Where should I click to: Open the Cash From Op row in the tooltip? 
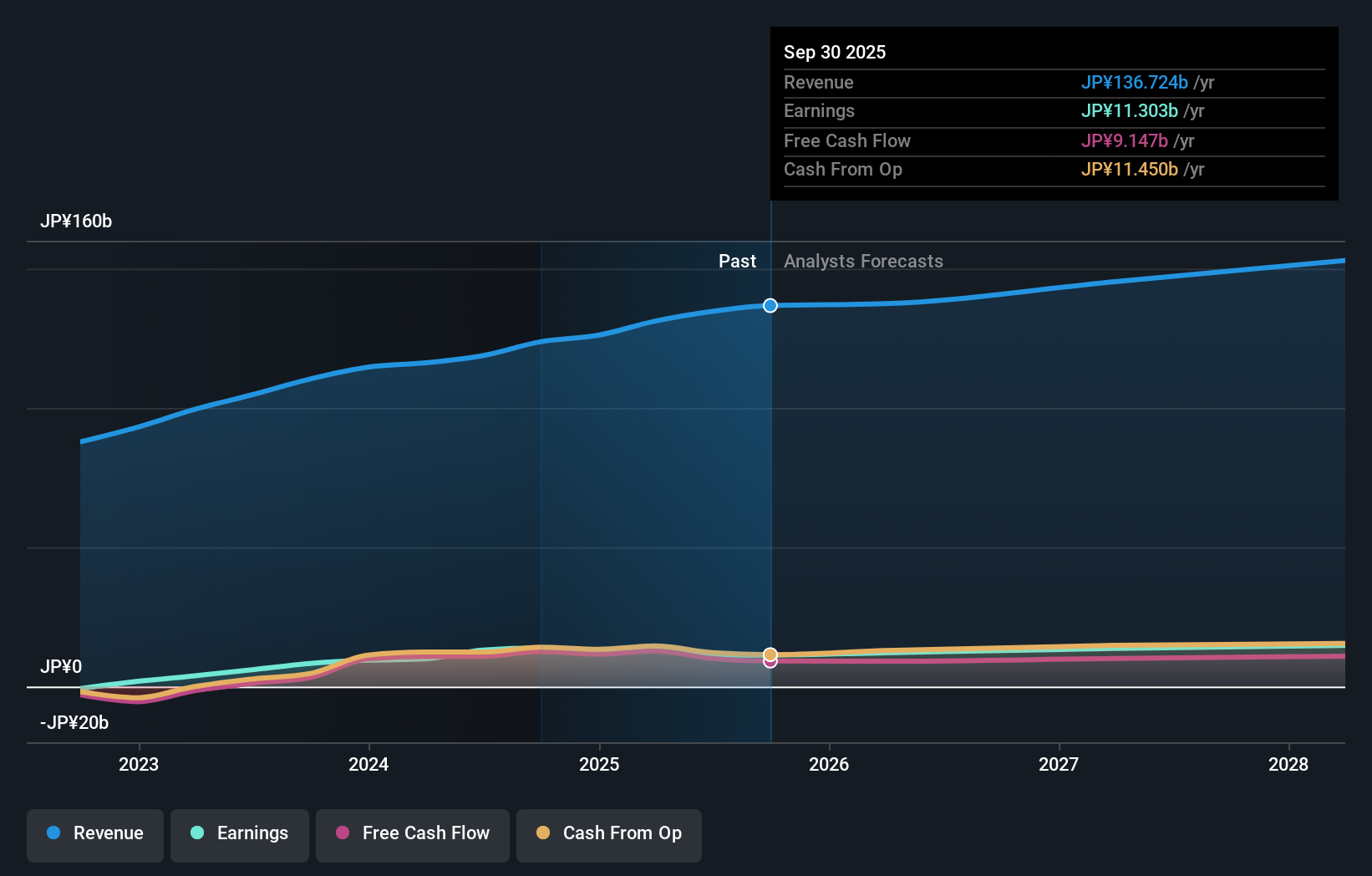(843, 170)
